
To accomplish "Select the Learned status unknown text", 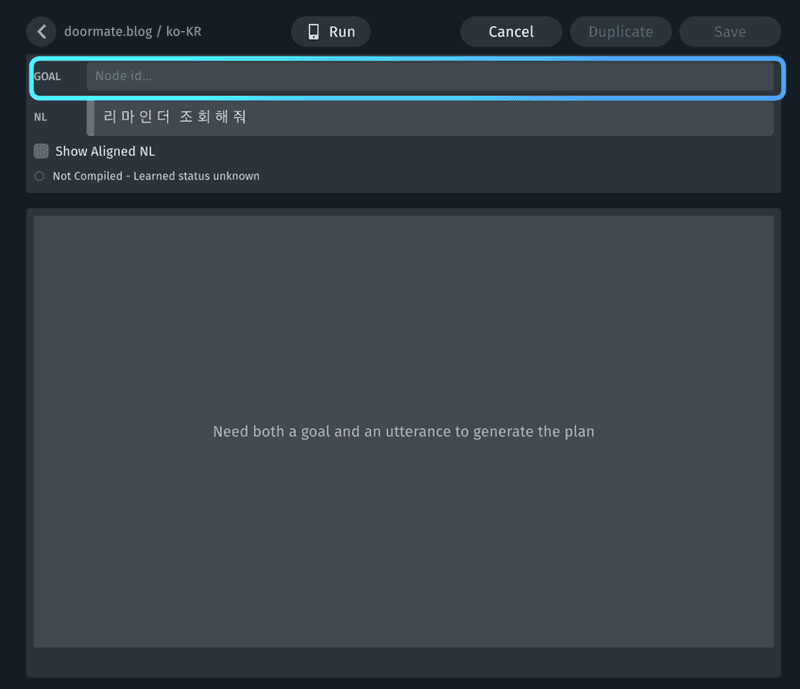I will point(196,176).
